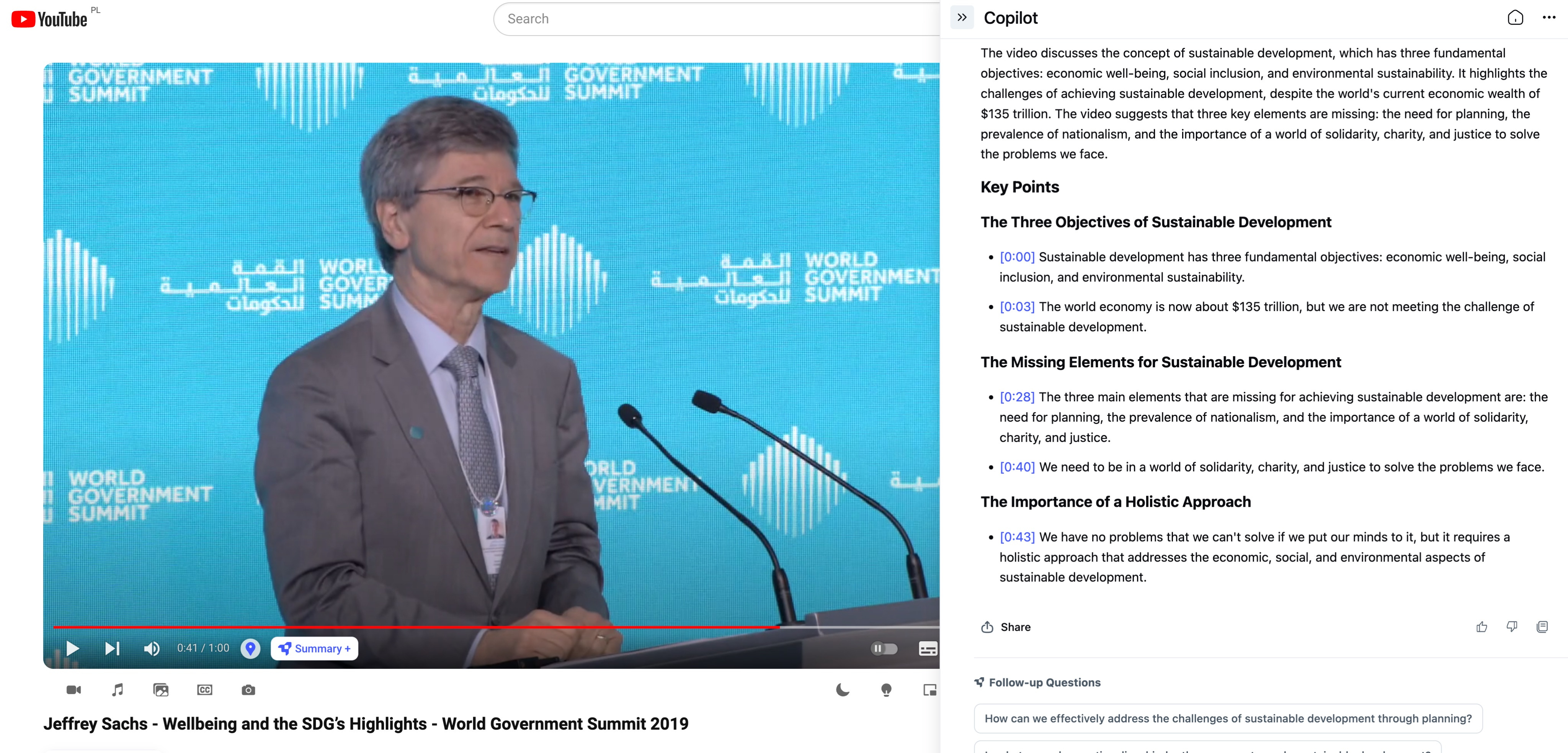Toggle the autoplay switch
This screenshot has width=1568, height=753.
(x=884, y=648)
